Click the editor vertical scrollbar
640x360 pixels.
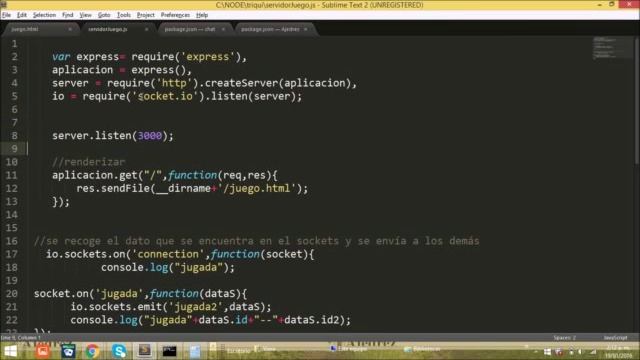(637, 102)
